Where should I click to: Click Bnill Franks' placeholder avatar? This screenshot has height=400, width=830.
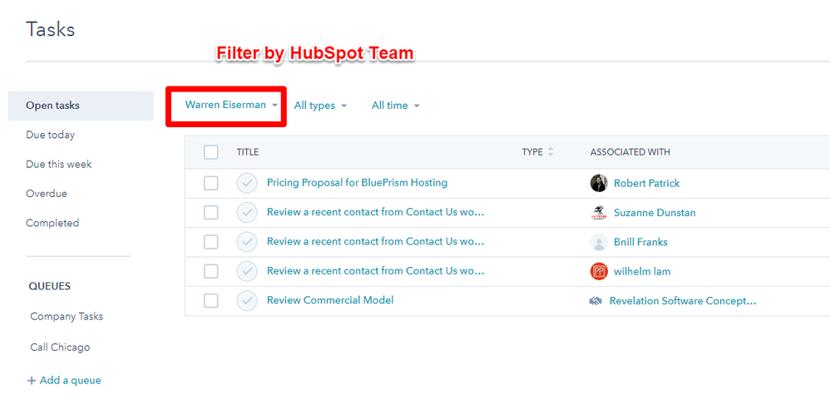(x=599, y=242)
